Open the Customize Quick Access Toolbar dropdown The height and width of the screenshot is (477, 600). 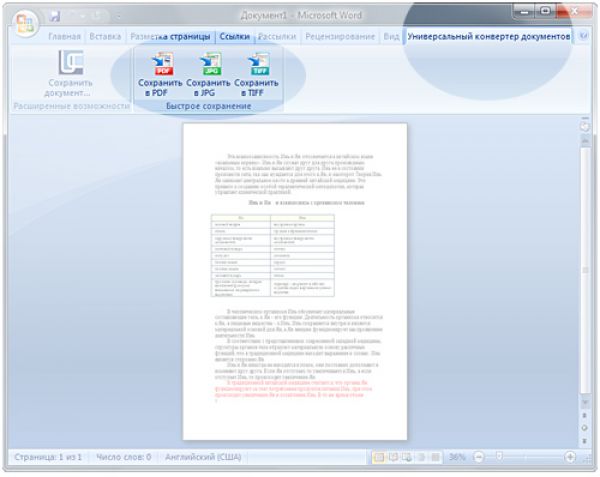pos(119,16)
